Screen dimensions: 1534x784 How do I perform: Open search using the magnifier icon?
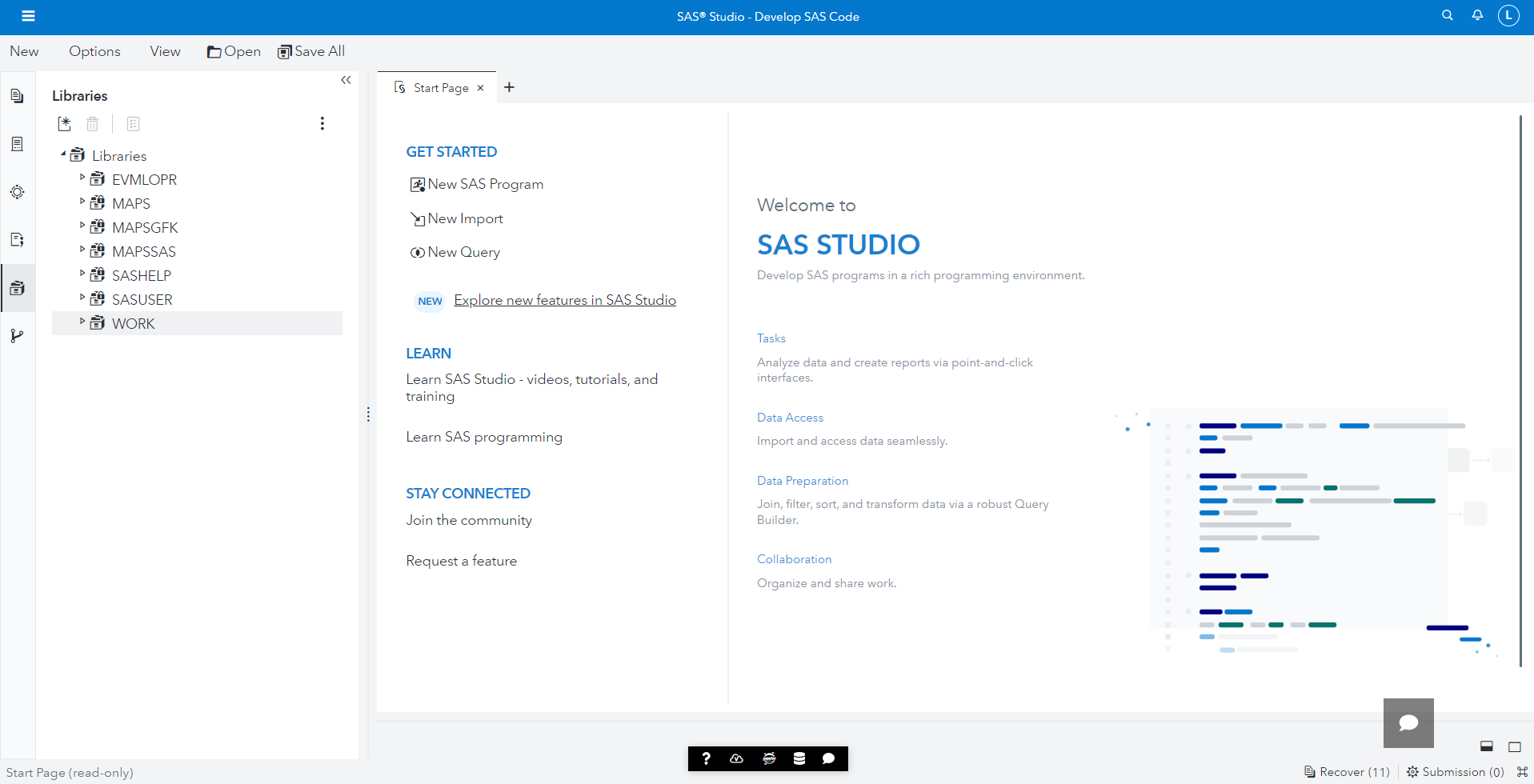[1447, 15]
